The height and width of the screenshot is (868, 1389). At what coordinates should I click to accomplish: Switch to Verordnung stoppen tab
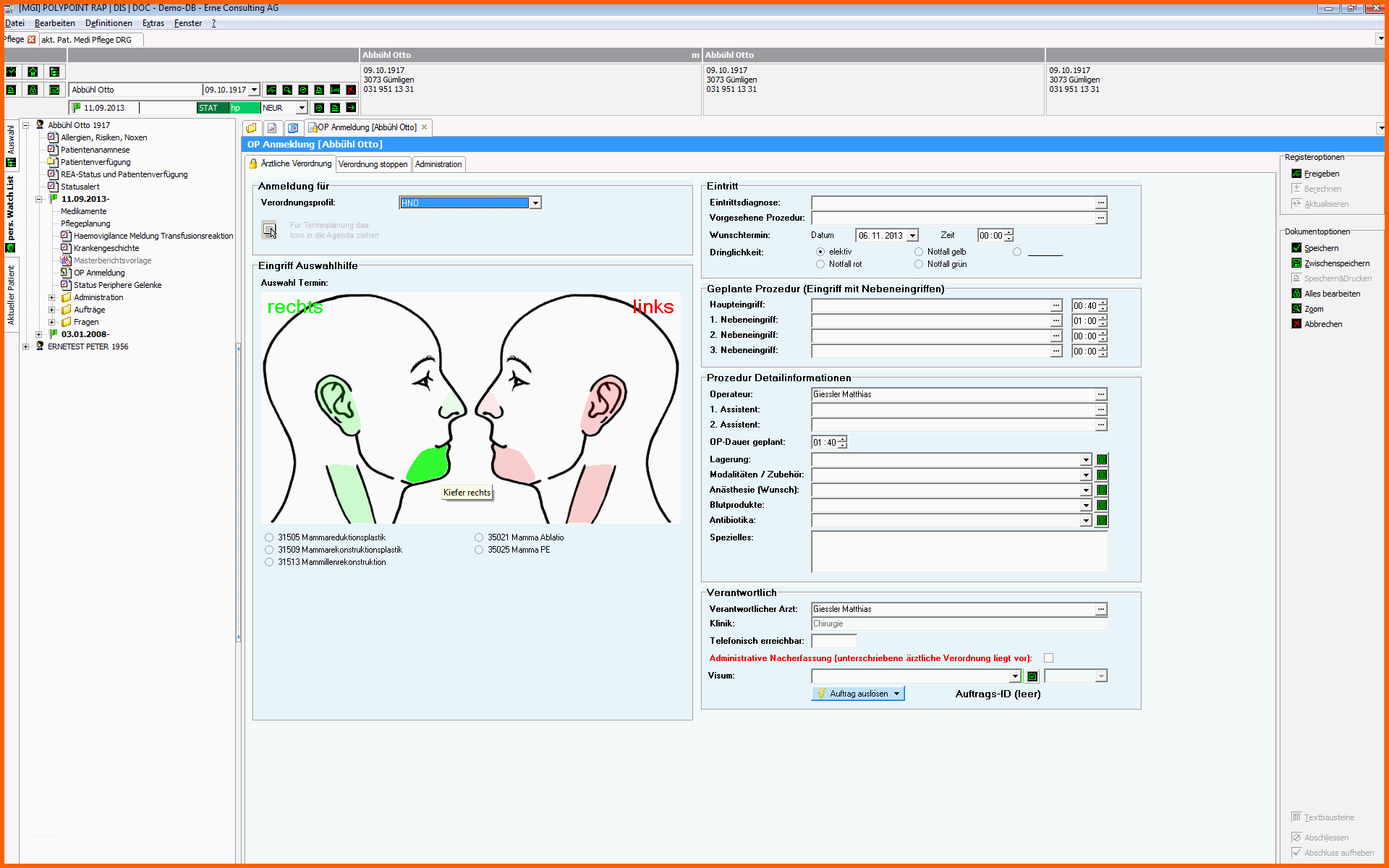click(373, 164)
